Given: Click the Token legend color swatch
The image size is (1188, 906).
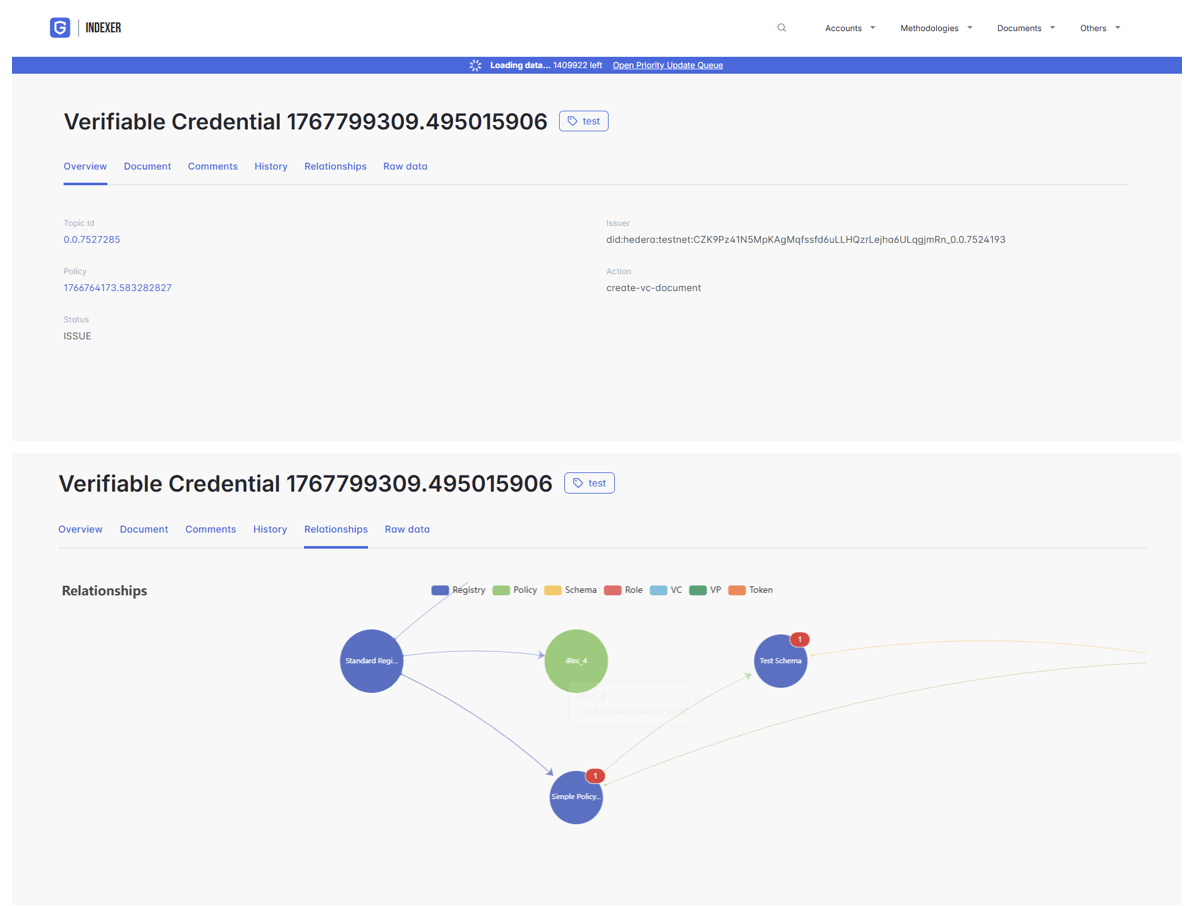Looking at the screenshot, I should 737,590.
